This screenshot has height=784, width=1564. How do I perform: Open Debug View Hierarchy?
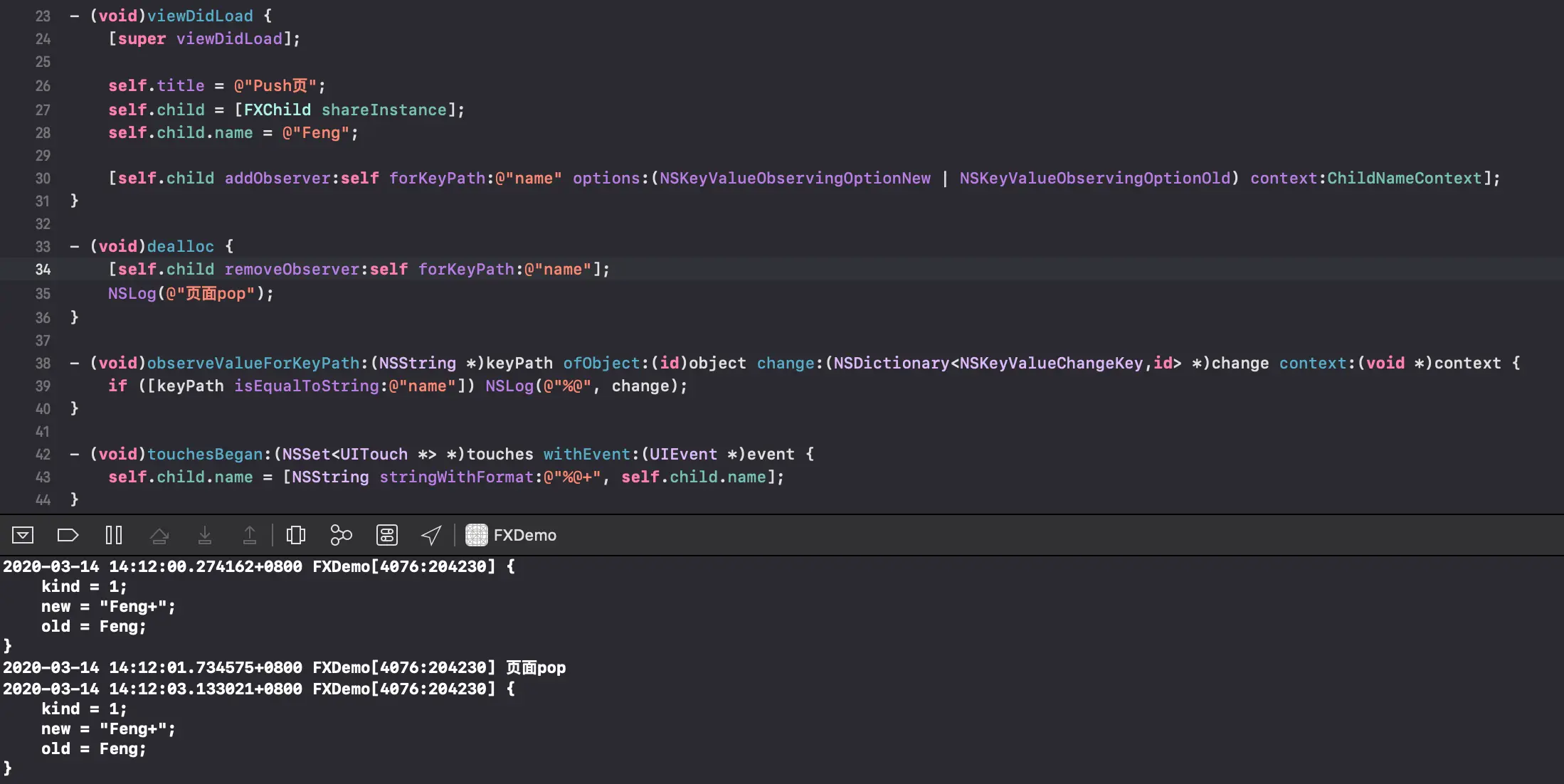click(x=296, y=535)
